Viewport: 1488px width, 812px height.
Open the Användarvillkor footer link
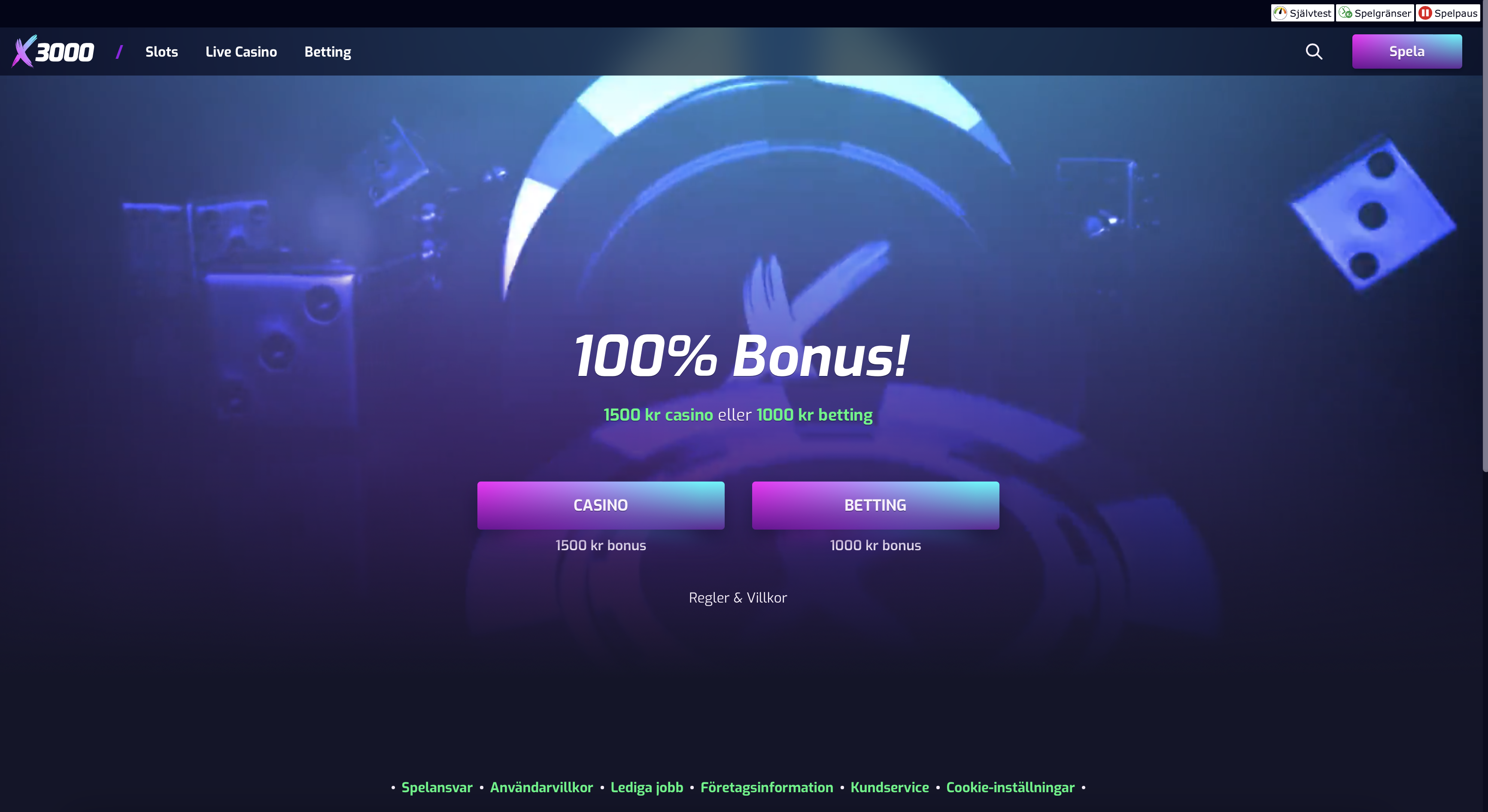(x=541, y=787)
